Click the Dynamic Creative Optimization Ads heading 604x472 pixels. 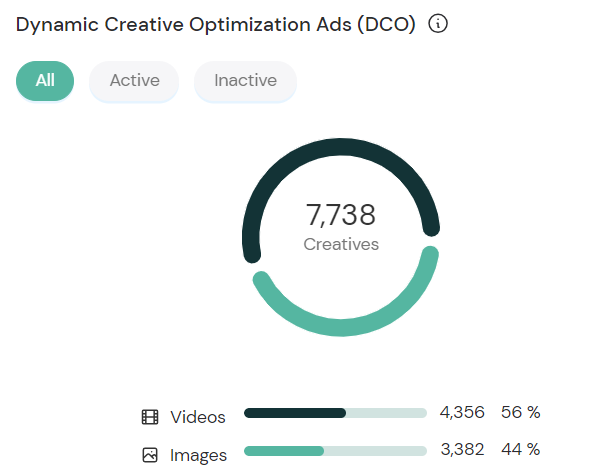click(x=216, y=25)
